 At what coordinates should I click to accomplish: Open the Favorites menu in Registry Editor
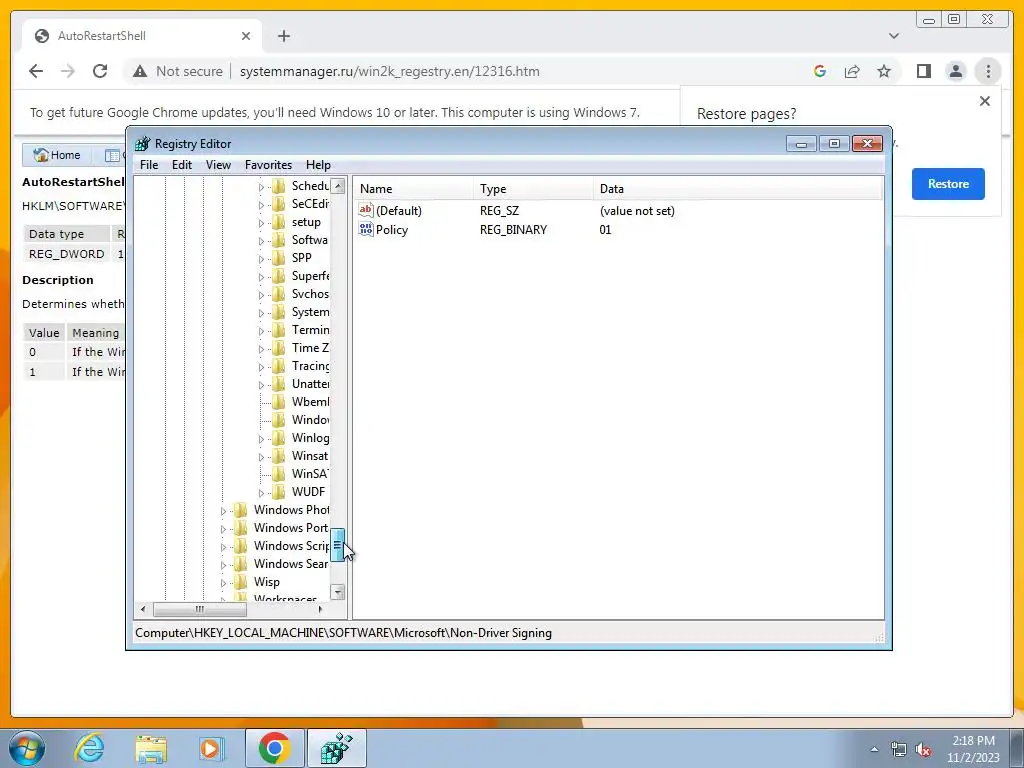[268, 165]
